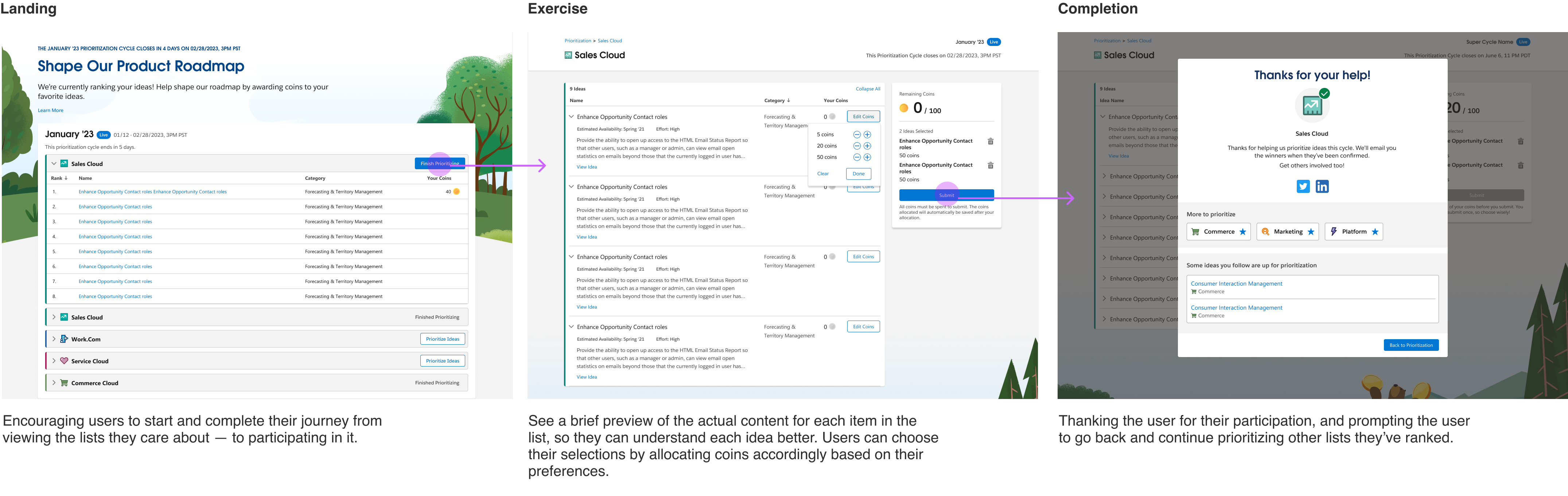
Task: Open the first Consumer Interaction Management link
Action: pyautogui.click(x=1236, y=284)
